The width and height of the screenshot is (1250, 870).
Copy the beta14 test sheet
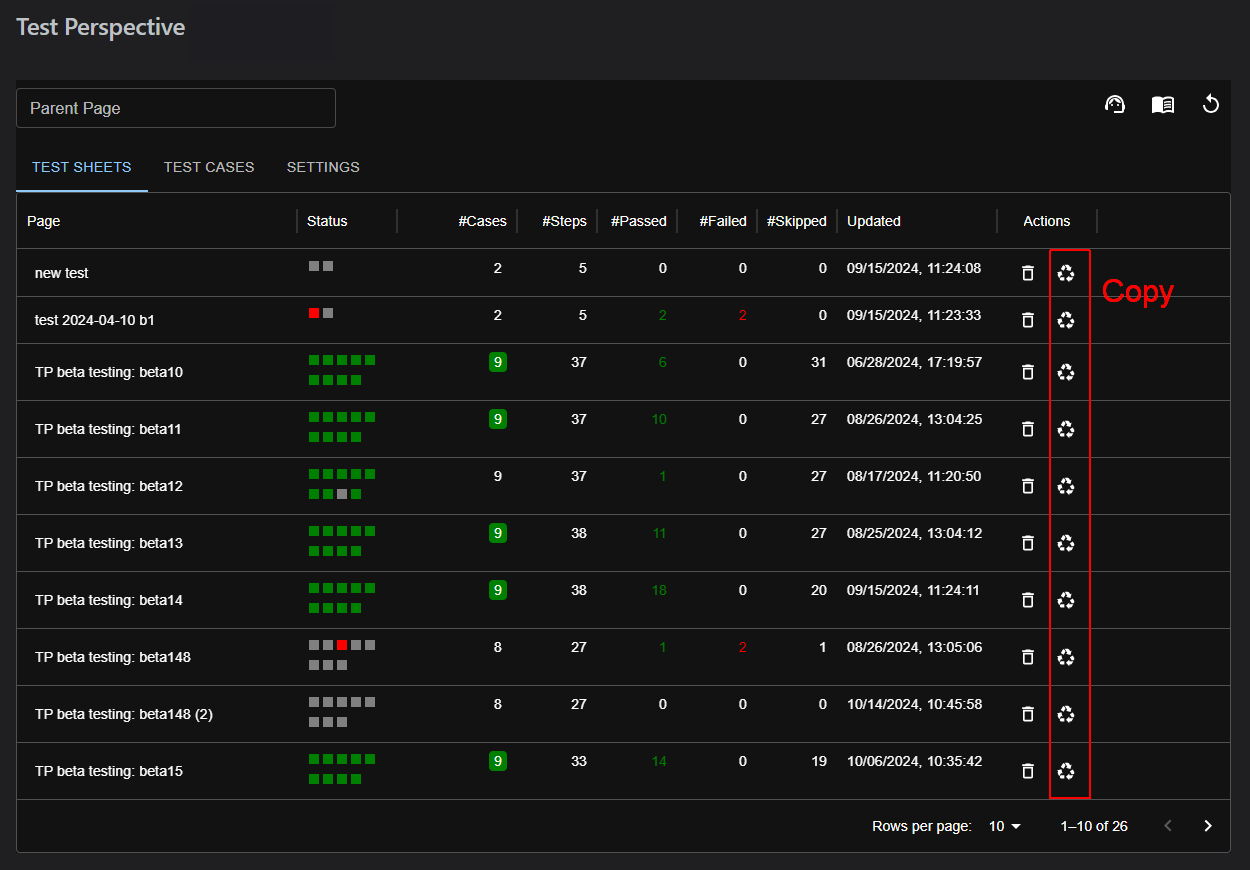tap(1066, 600)
